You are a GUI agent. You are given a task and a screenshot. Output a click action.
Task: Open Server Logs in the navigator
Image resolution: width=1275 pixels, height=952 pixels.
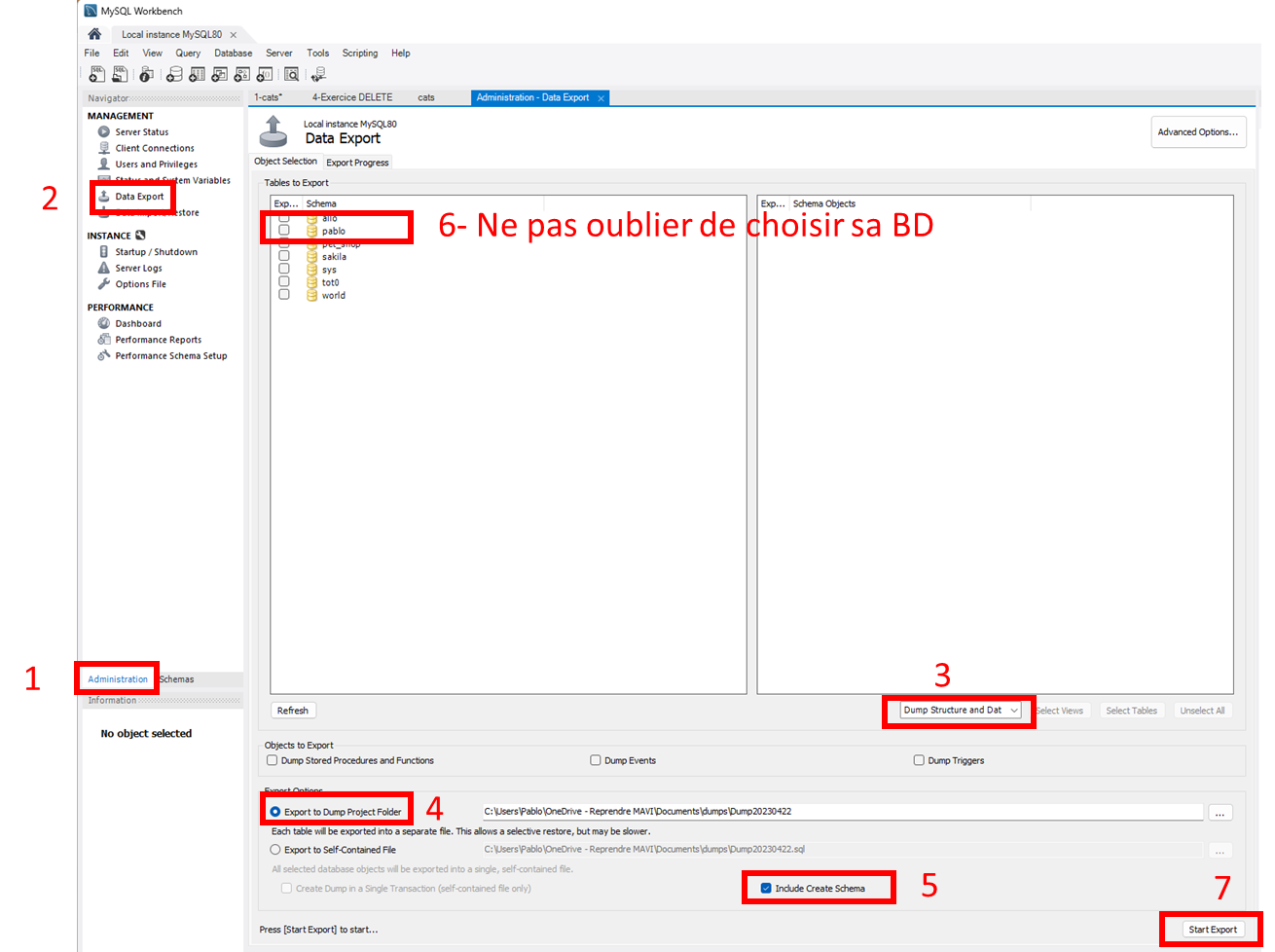[x=138, y=268]
